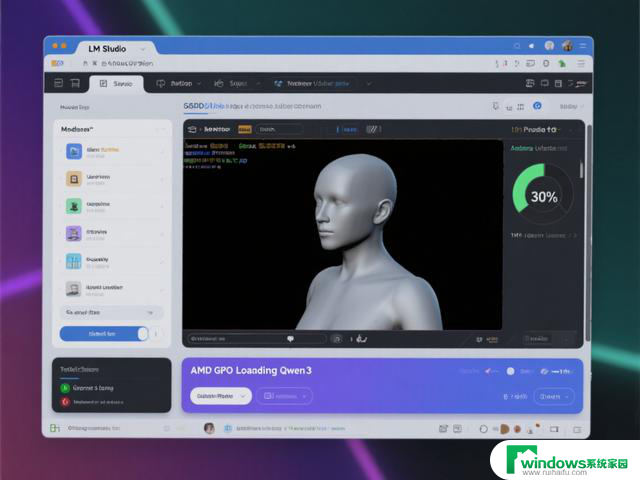Click the grid columns icon above the viewer
The width and height of the screenshot is (640, 480).
point(520,107)
